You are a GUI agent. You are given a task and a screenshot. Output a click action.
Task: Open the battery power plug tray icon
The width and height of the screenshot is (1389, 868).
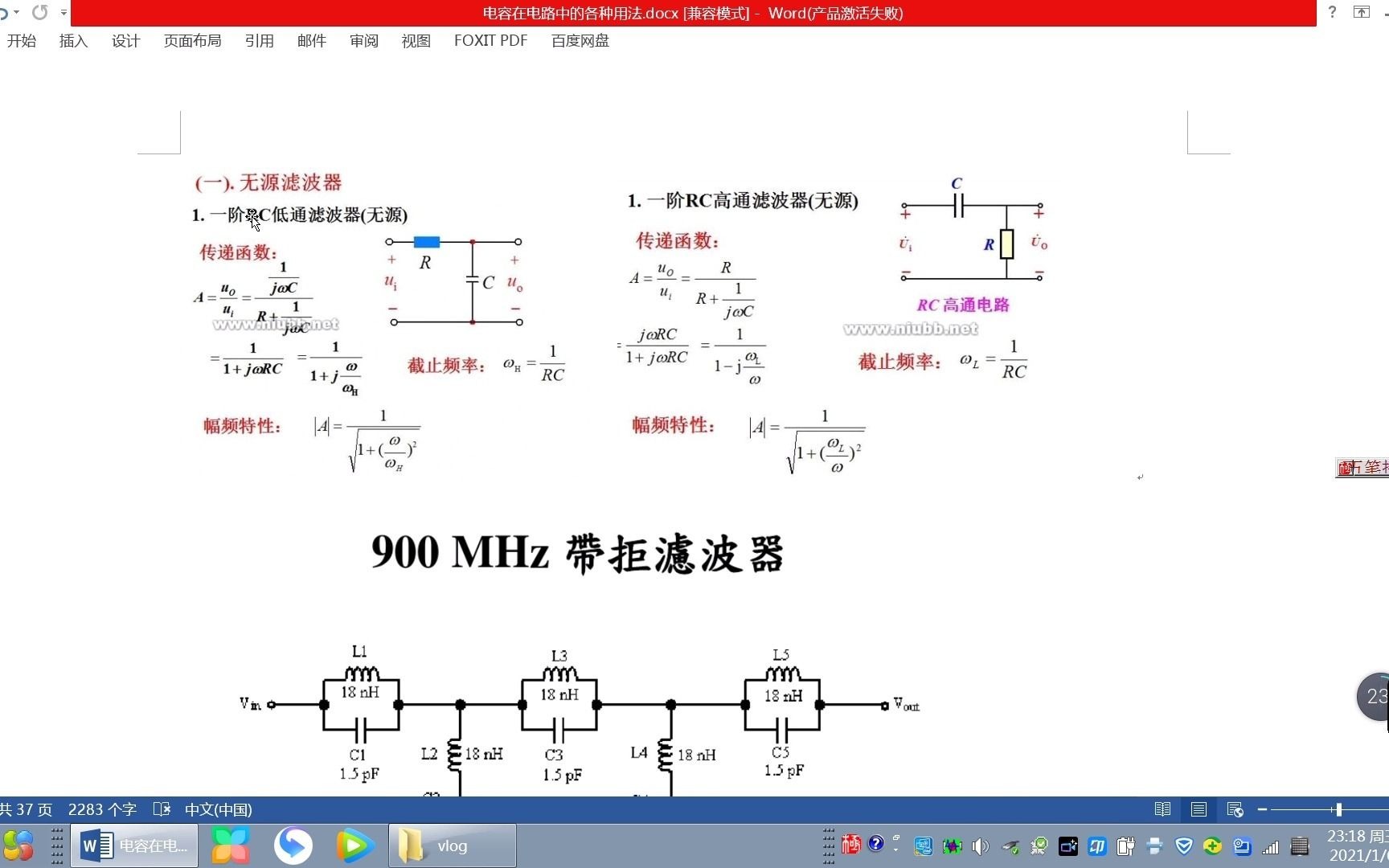pyautogui.click(x=1126, y=846)
